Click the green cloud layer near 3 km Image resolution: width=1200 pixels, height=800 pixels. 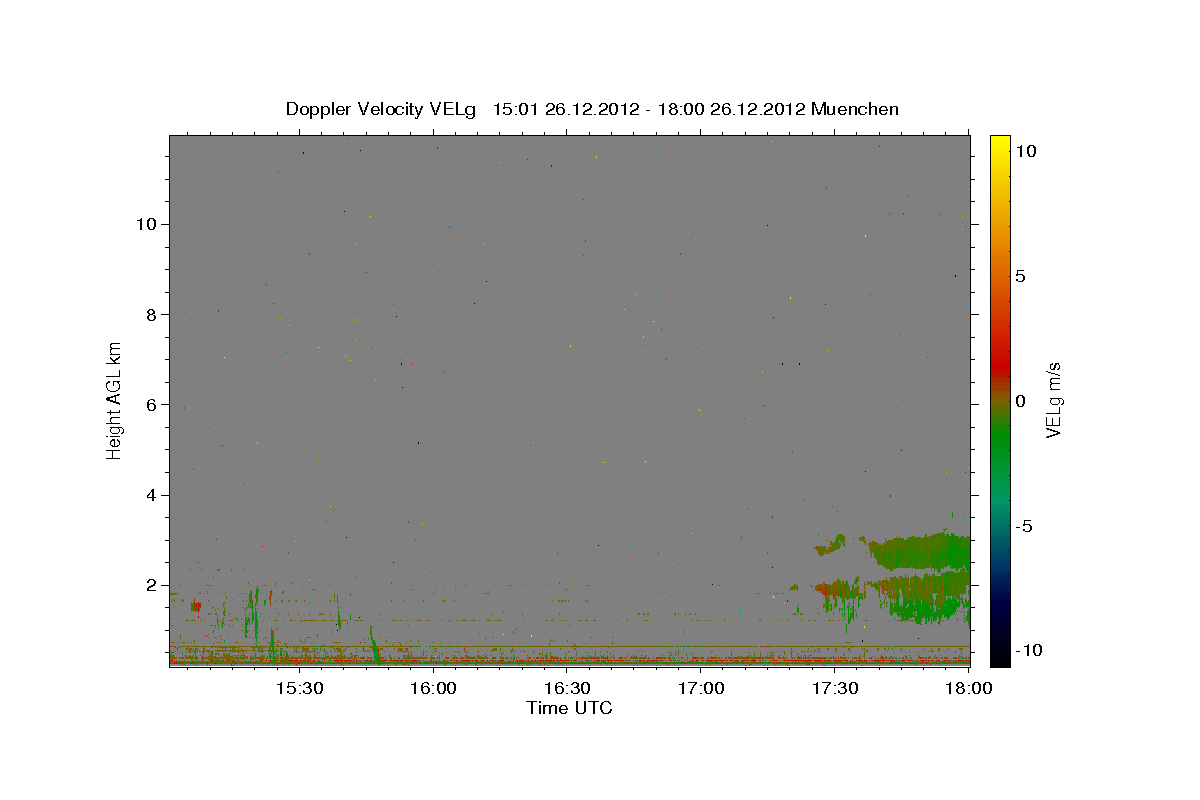point(920,550)
